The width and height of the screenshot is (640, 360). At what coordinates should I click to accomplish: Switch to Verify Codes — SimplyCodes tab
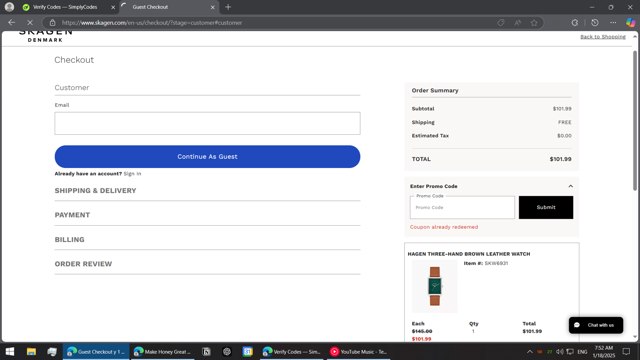(x=65, y=7)
